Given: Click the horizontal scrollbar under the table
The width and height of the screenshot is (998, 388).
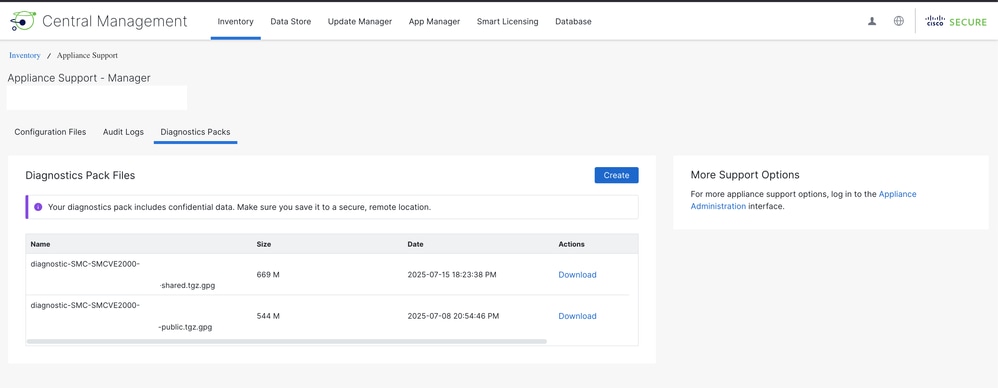Looking at the screenshot, I should tap(286, 342).
